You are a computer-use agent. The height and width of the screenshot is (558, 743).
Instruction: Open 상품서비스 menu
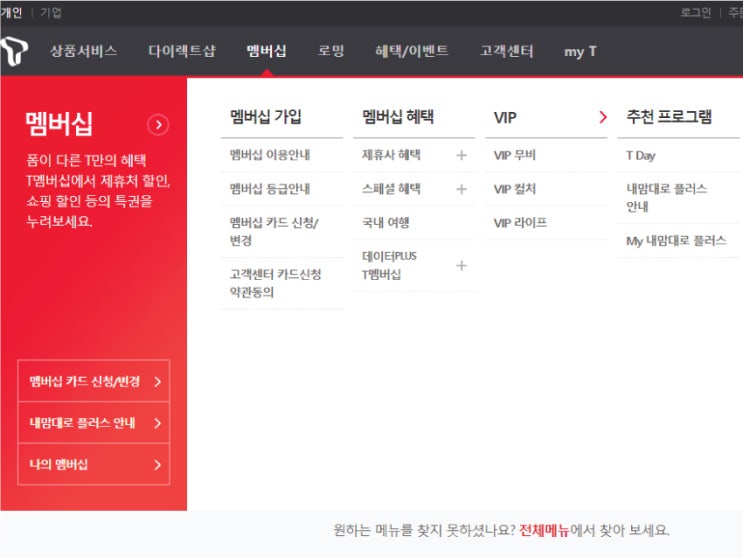[83, 51]
